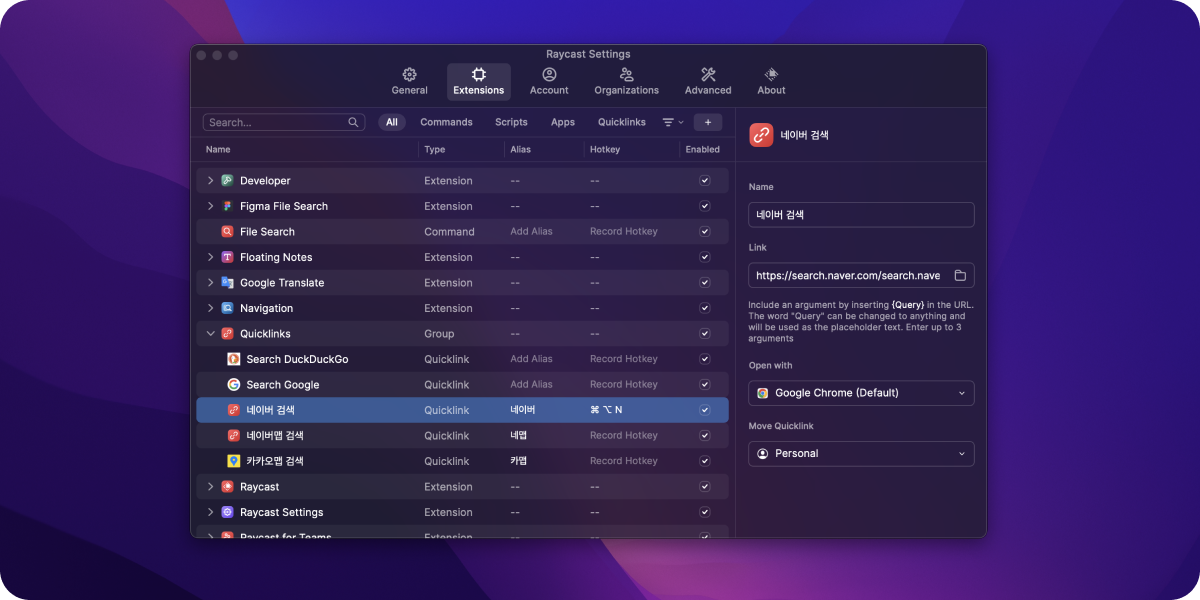This screenshot has width=1200, height=600.
Task: Switch to the Extensions tab
Action: 478,82
